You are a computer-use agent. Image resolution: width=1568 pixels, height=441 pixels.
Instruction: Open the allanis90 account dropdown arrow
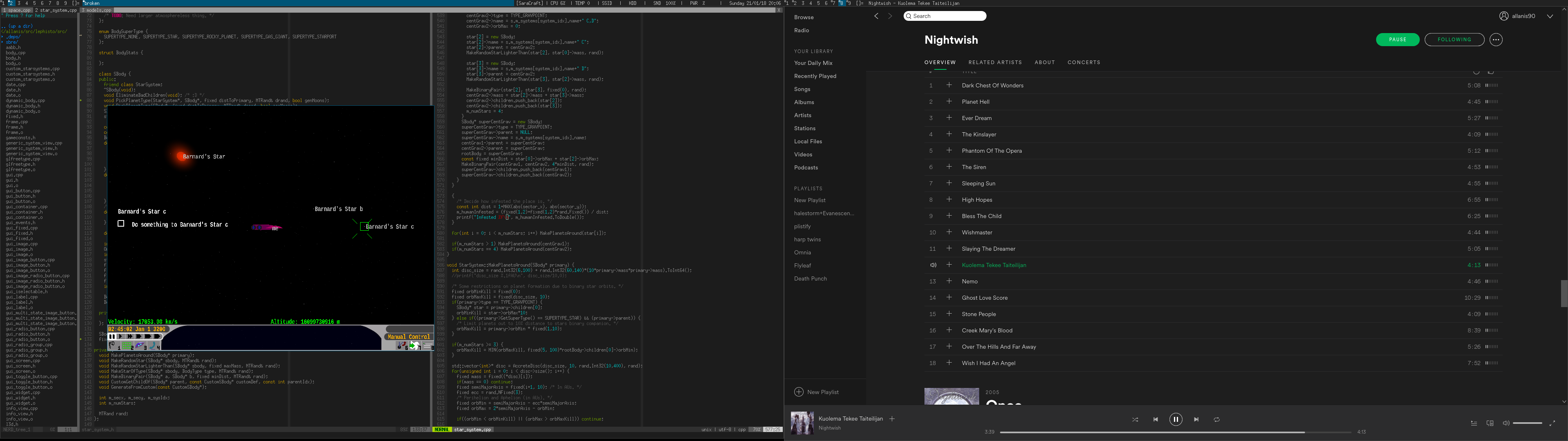[1549, 16]
